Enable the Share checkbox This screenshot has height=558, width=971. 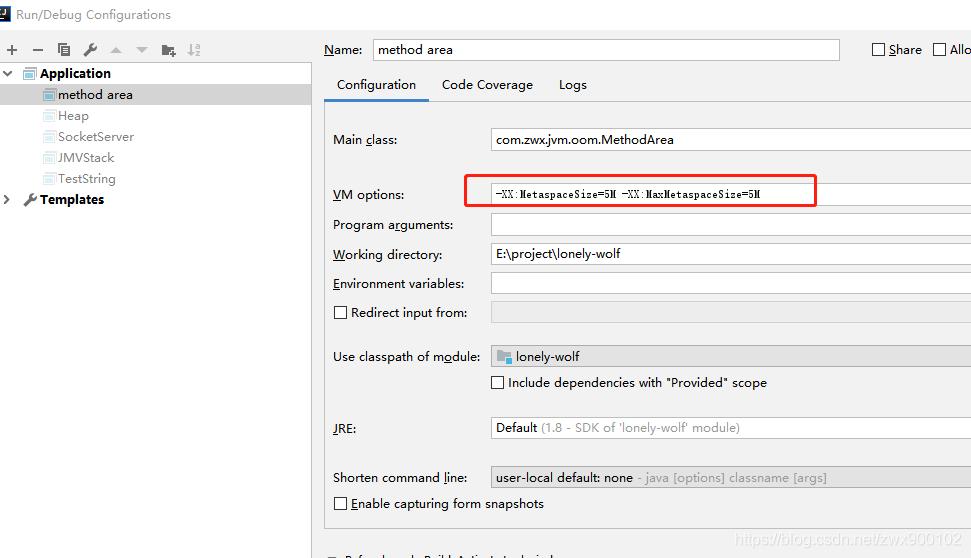[x=879, y=50]
